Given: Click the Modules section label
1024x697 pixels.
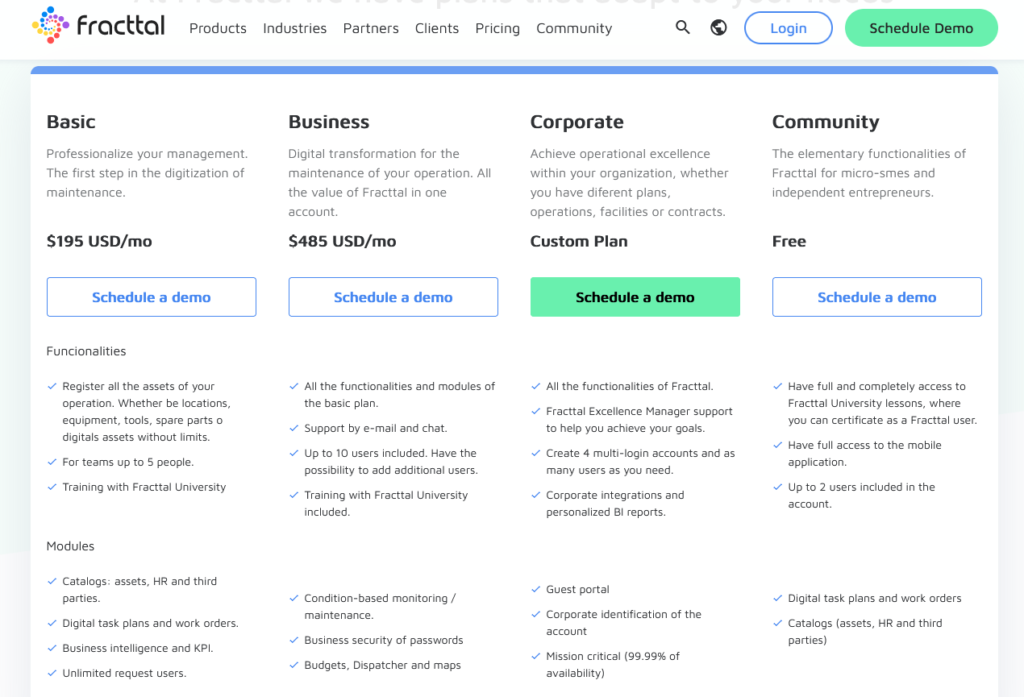Looking at the screenshot, I should tap(71, 546).
